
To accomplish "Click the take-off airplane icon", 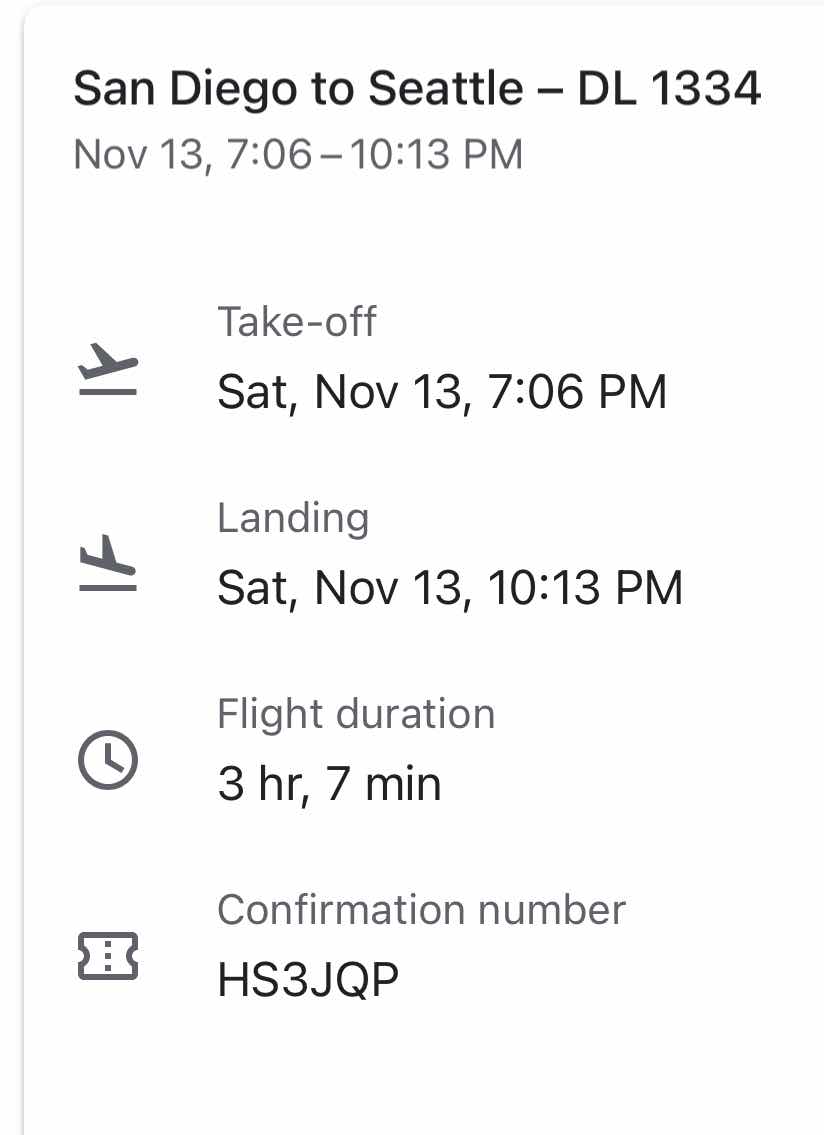I will 108,369.
